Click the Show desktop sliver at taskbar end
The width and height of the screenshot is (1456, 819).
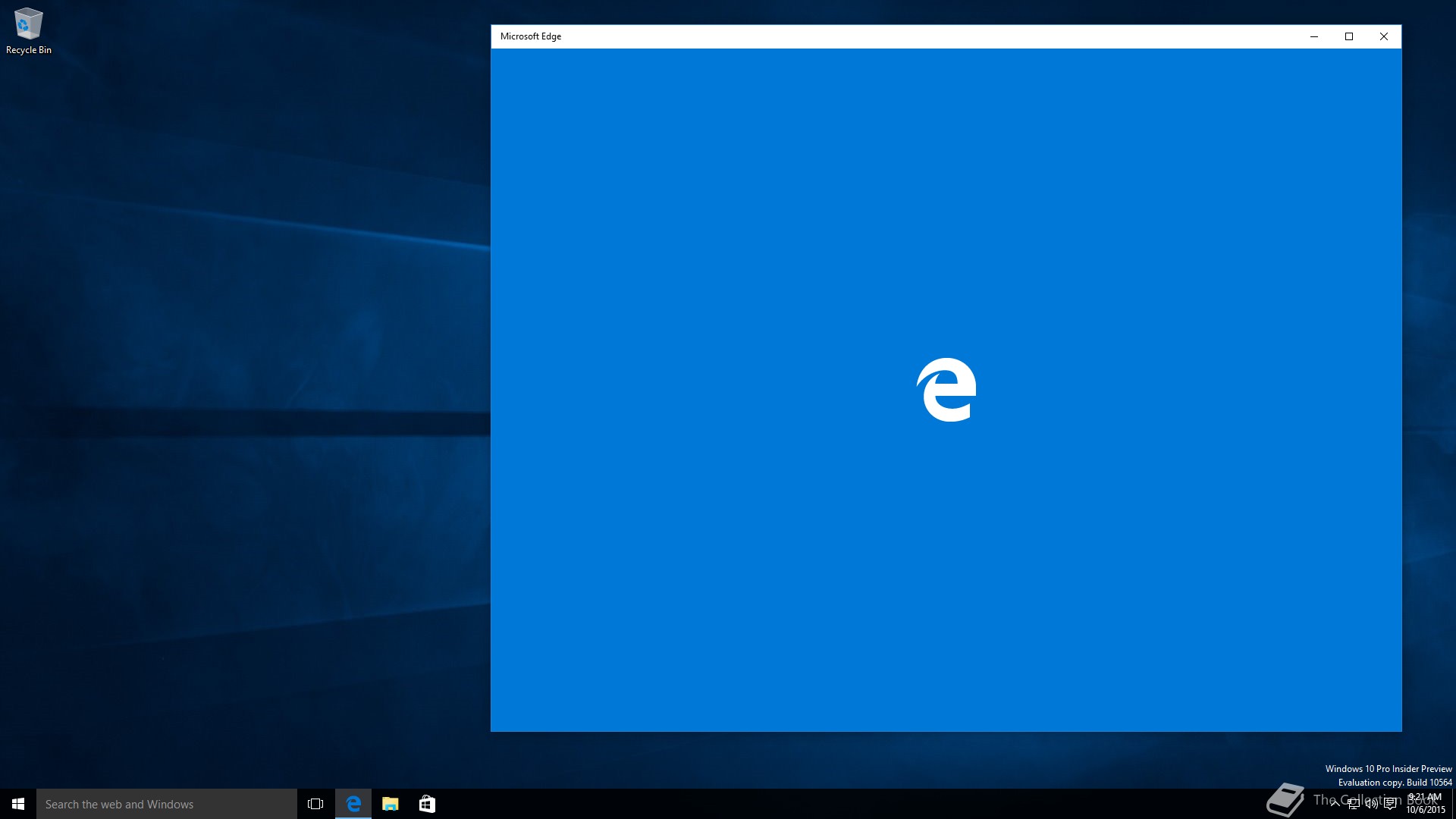(x=1454, y=804)
